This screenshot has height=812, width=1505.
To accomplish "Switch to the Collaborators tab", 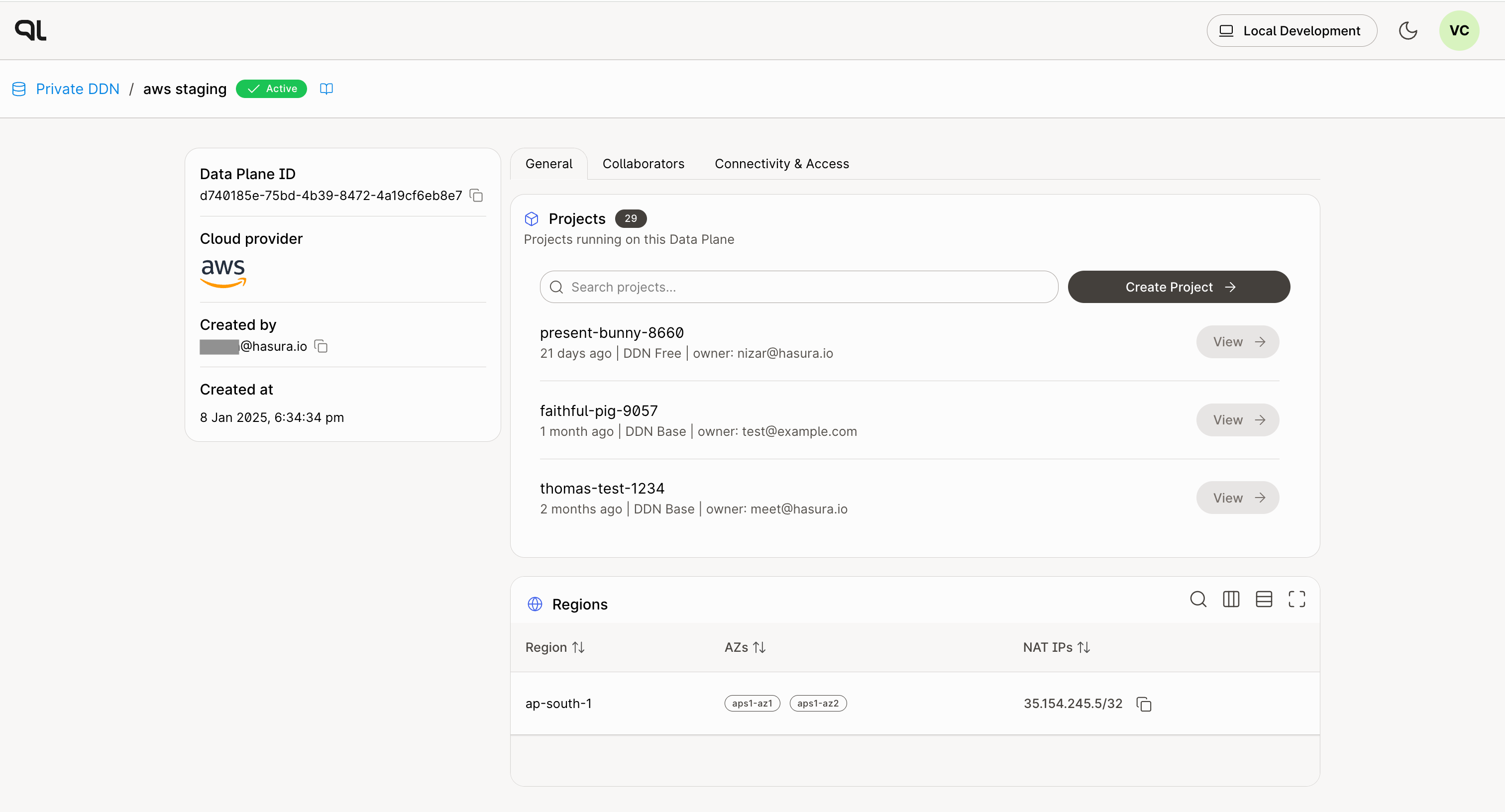I will tap(643, 164).
